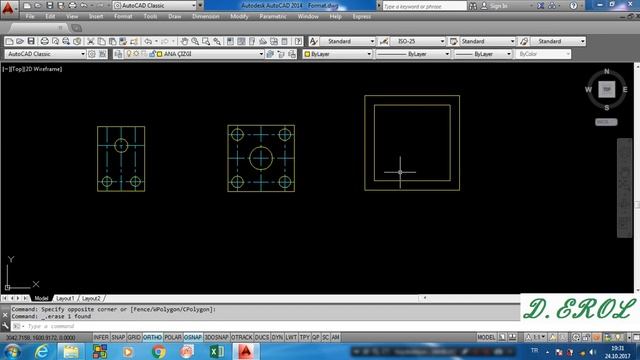Screen dimensions: 640x360
Task: Click the Plot (print) icon
Action: [44, 41]
